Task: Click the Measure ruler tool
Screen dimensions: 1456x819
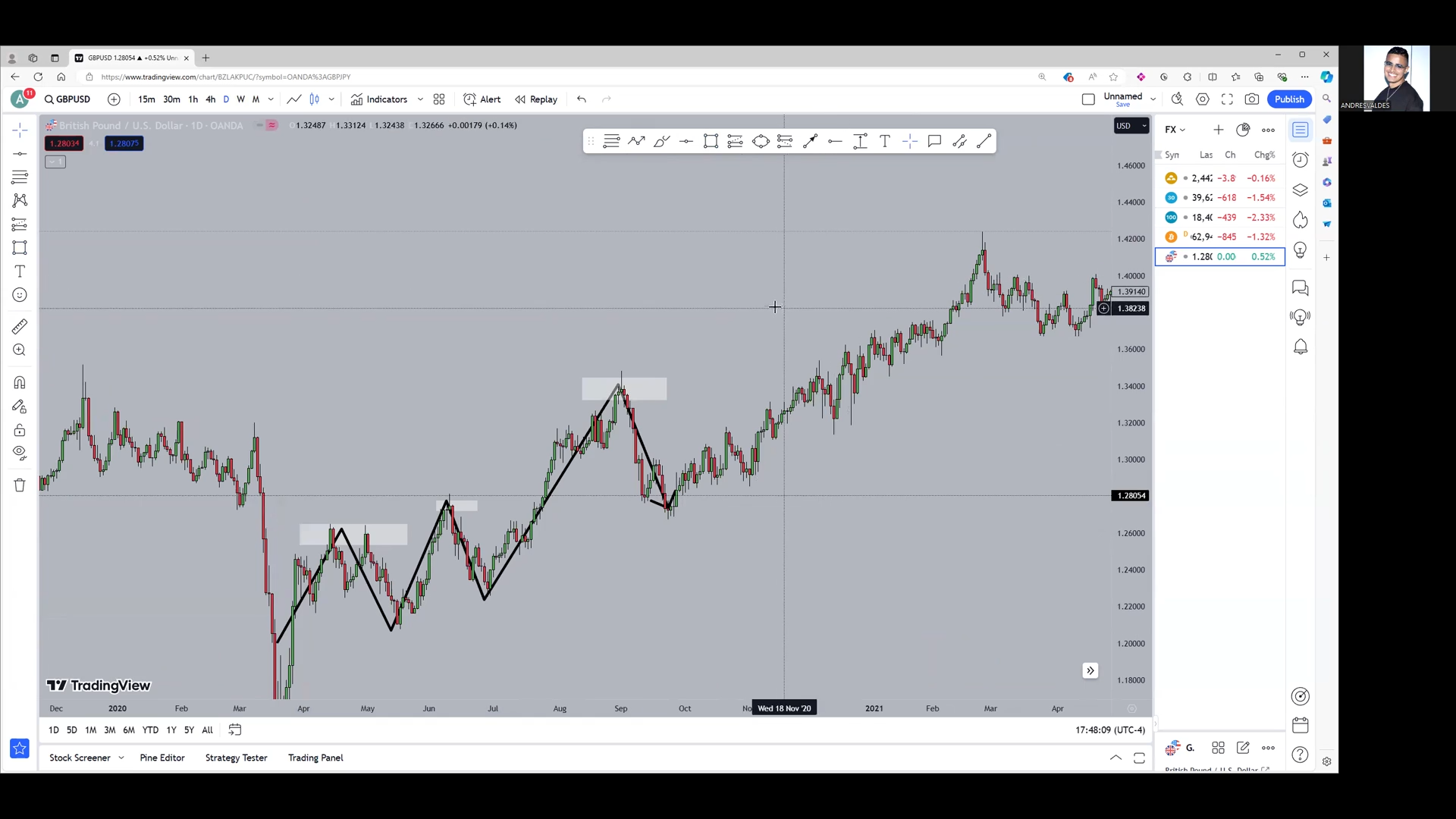Action: [20, 327]
